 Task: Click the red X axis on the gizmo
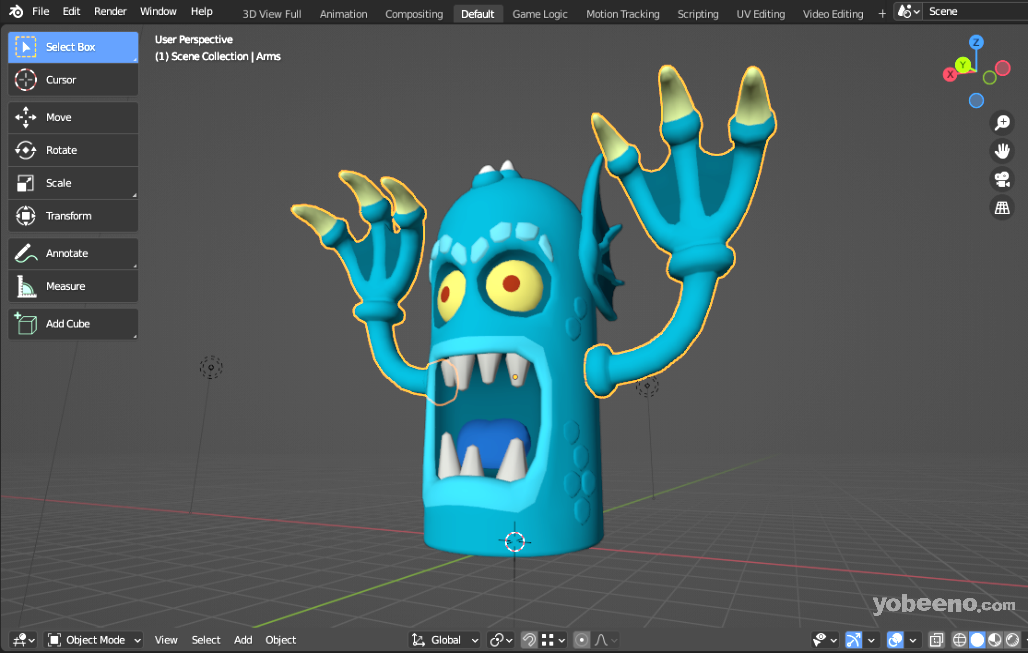[950, 75]
